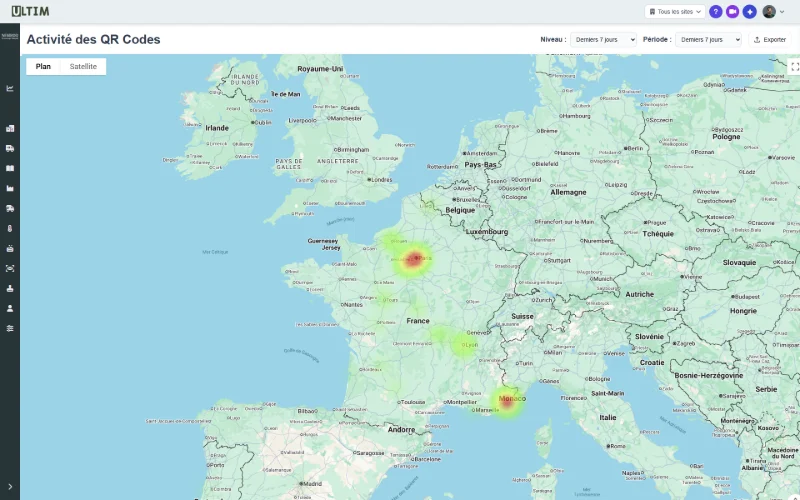800x500 pixels.
Task: Click the ULTIM logo
Action: tap(31, 11)
